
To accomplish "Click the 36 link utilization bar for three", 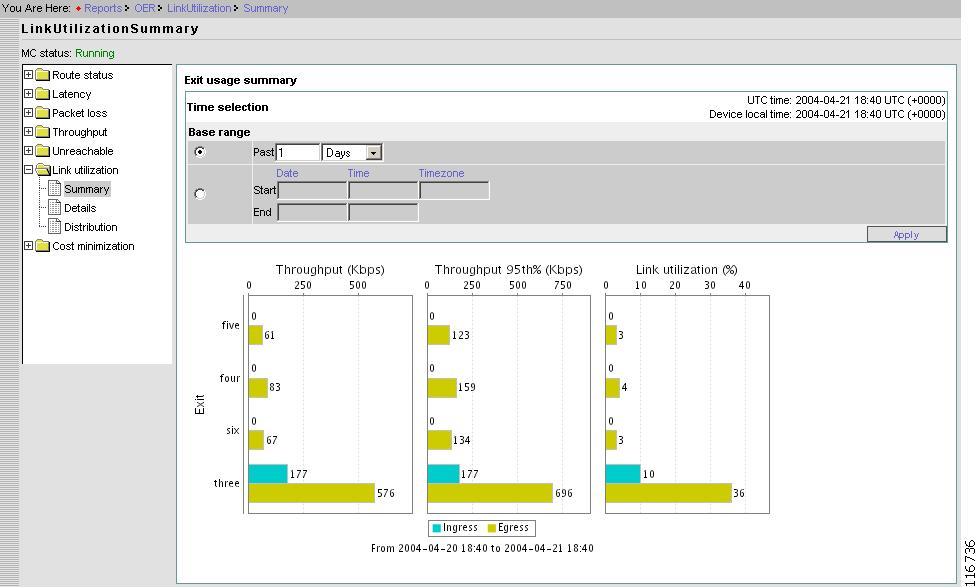I will (669, 493).
